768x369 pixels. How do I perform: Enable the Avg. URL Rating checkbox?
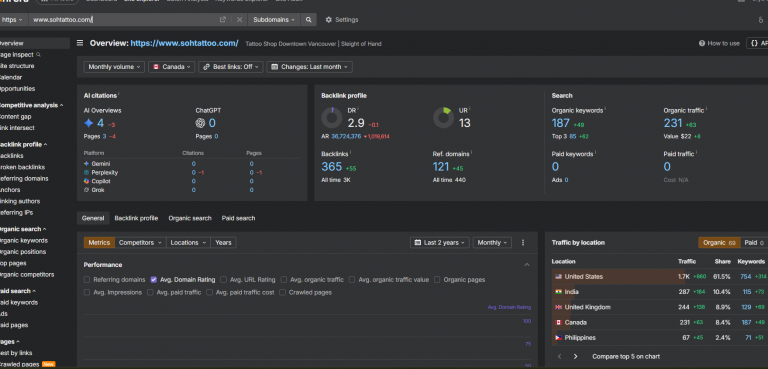pyautogui.click(x=223, y=280)
